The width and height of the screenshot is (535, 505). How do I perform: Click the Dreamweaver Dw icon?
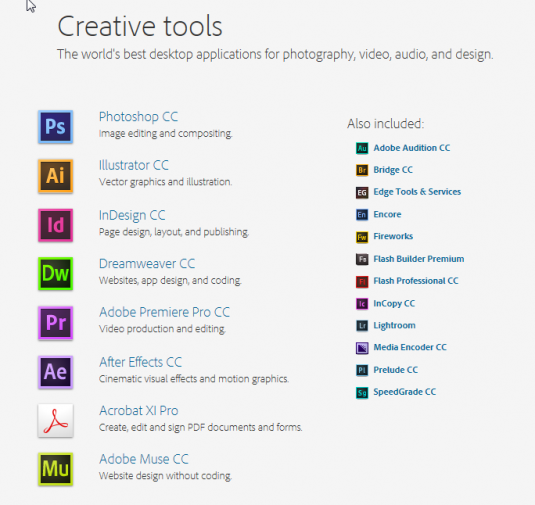click(x=56, y=274)
